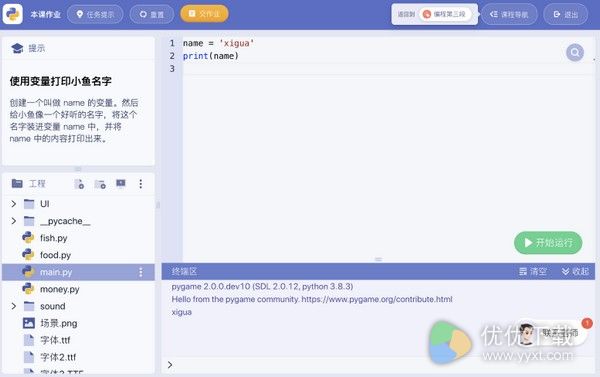Image resolution: width=600 pixels, height=377 pixels.
Task: Click the screen/upload icon in project toolbar
Action: point(121,184)
